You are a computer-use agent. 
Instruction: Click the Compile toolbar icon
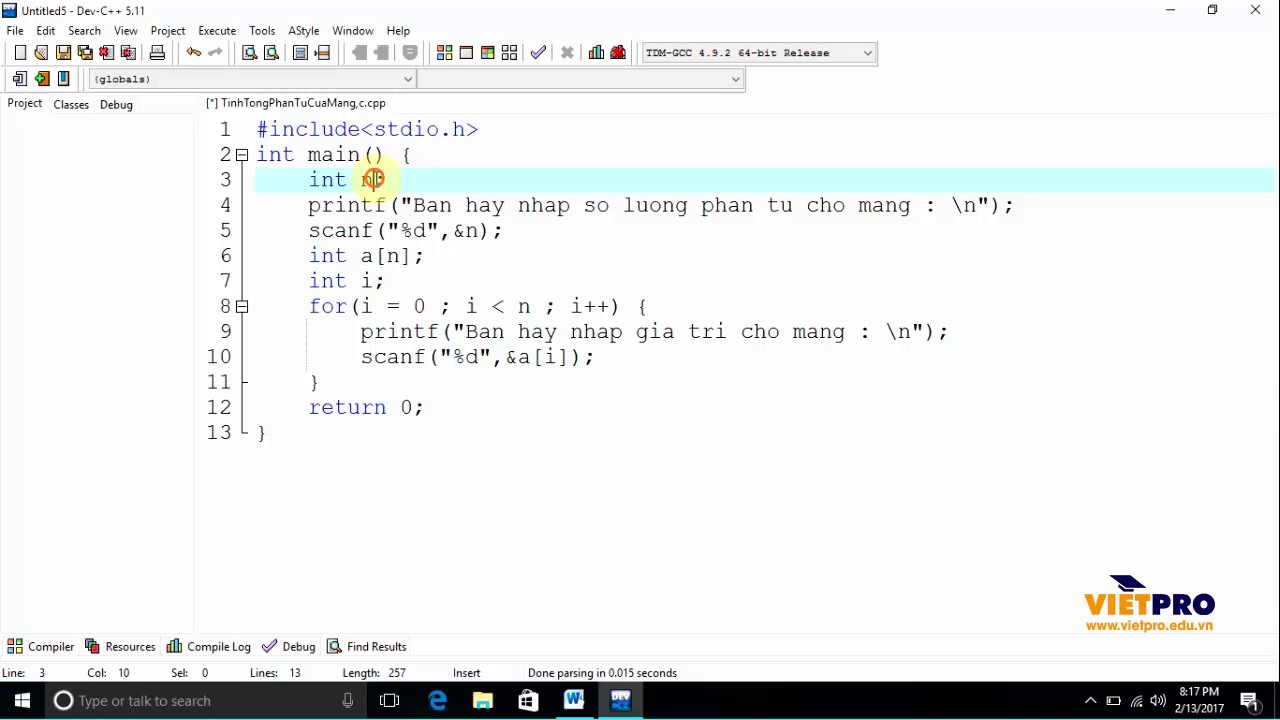click(x=445, y=53)
